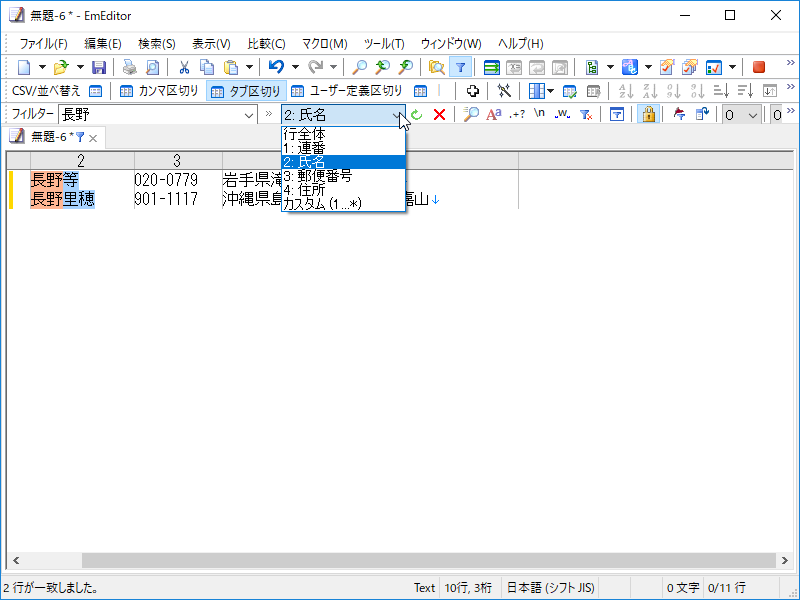The width and height of the screenshot is (800, 600).
Task: Click column header 3
Action: (x=177, y=161)
